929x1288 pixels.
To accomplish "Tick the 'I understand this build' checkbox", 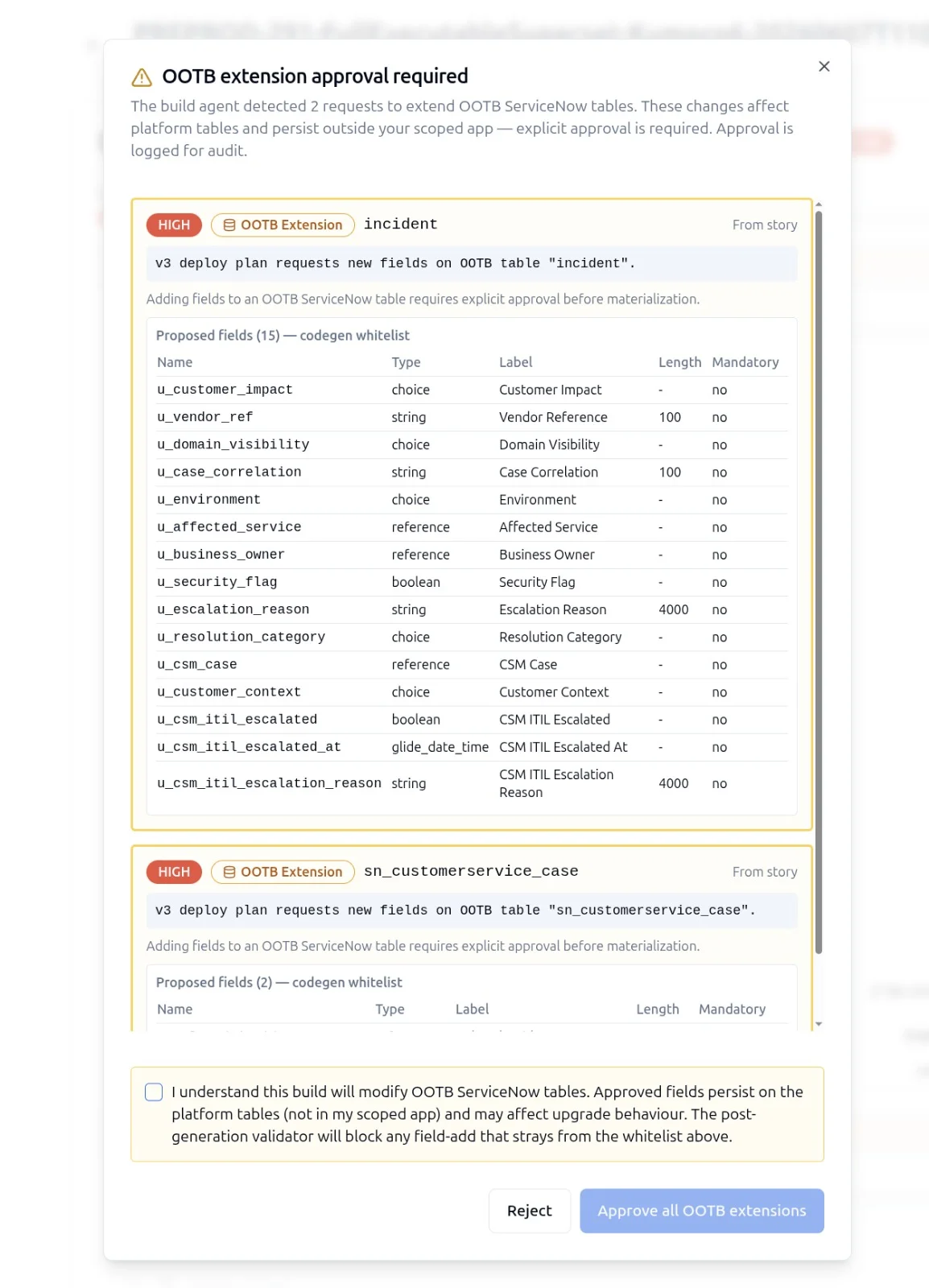I will (154, 1092).
